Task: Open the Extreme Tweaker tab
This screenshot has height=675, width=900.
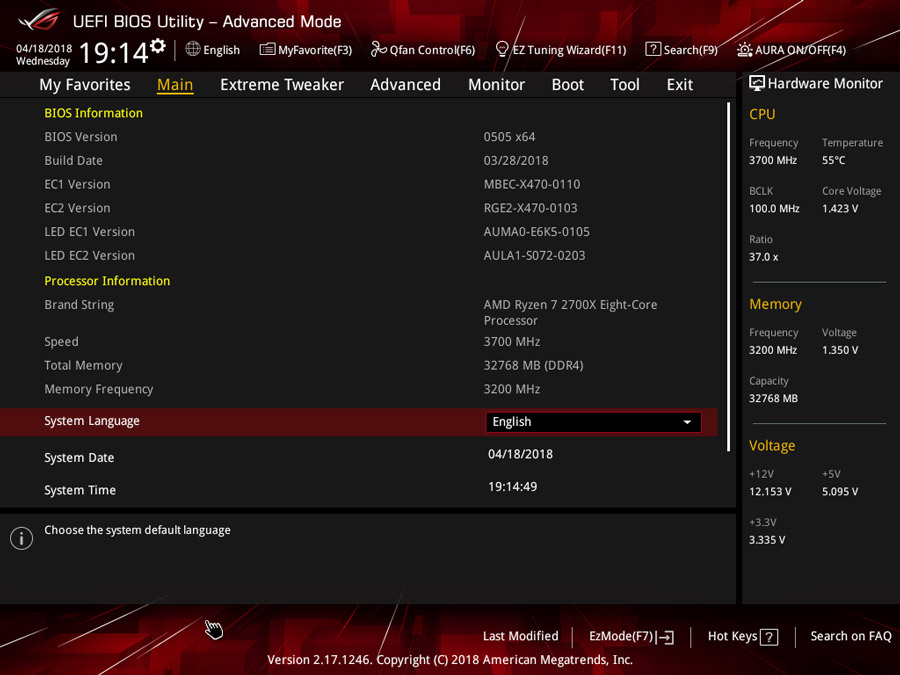Action: pyautogui.click(x=282, y=85)
